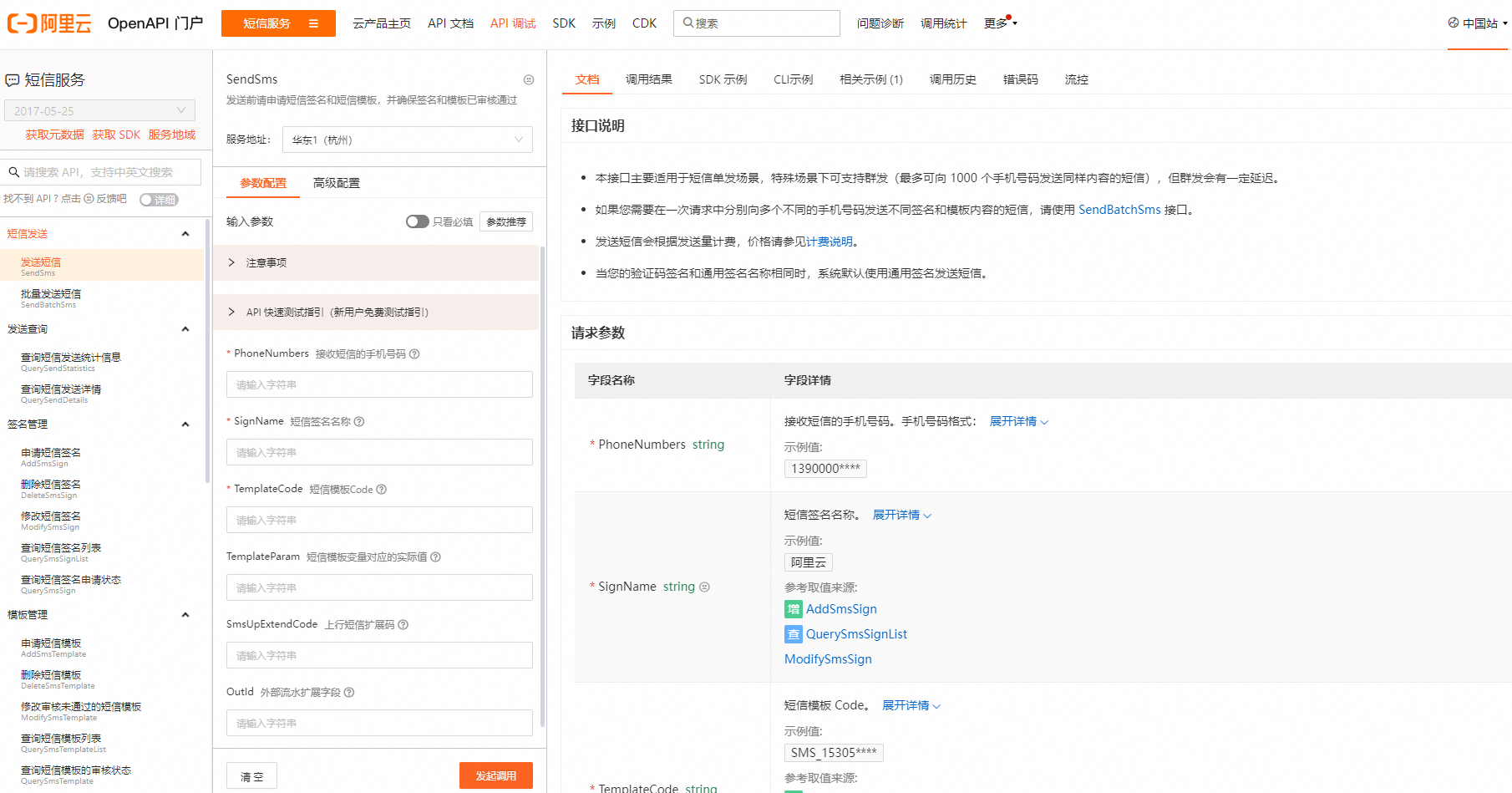Viewport: 1512px width, 793px height.
Task: Switch to the CLI示例 tab
Action: coord(793,79)
